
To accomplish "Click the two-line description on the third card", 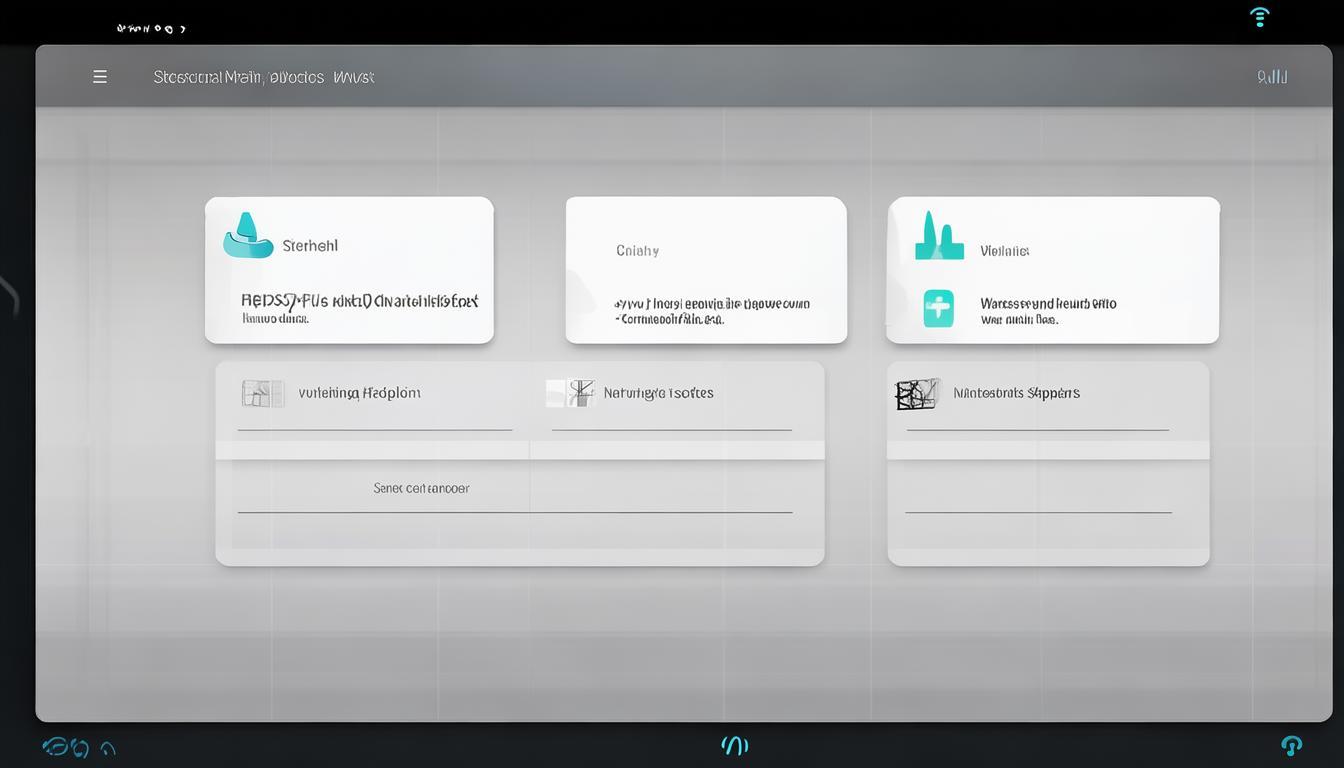I will 1047,311.
